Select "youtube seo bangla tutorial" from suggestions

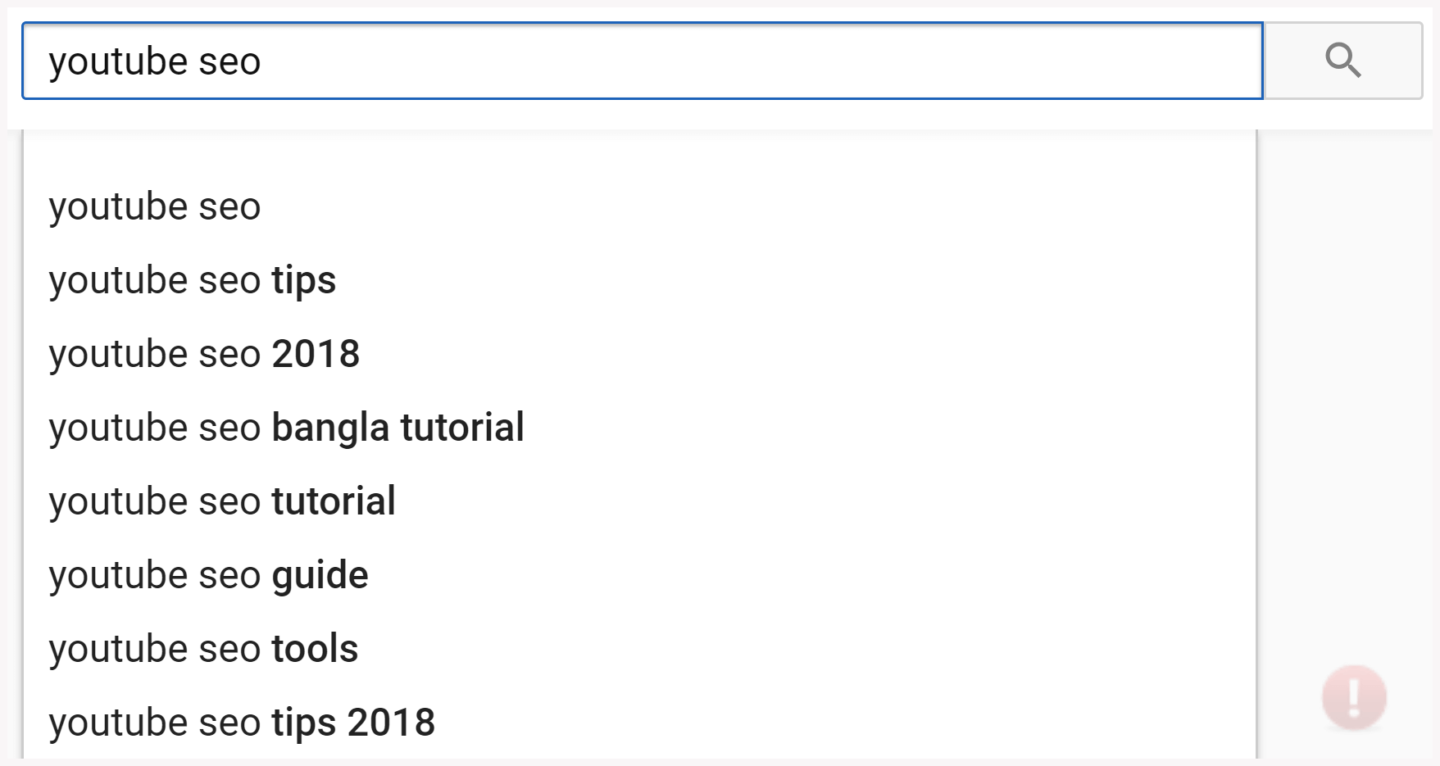click(x=286, y=428)
